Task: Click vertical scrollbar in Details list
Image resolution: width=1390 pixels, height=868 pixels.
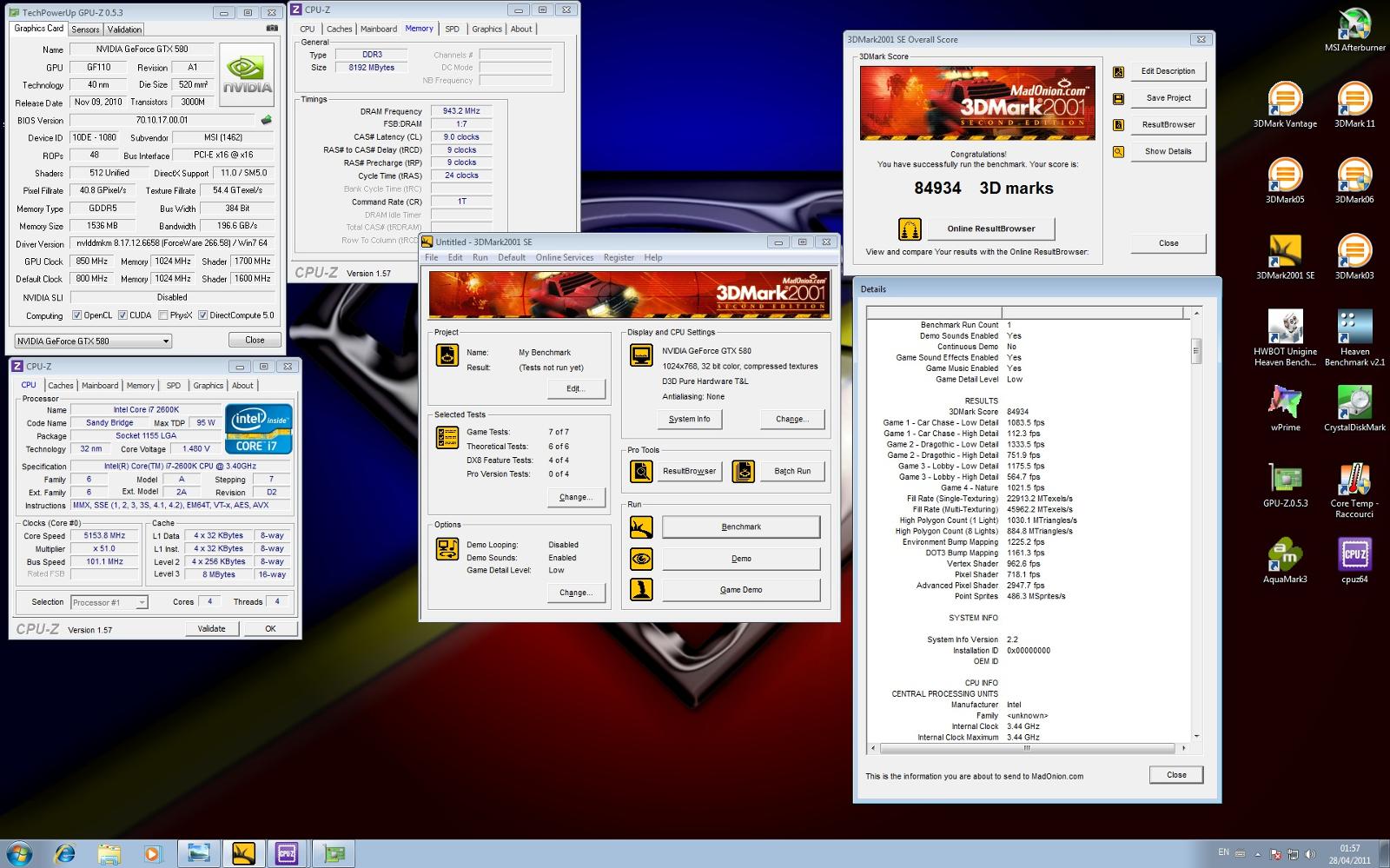Action: [1196, 351]
